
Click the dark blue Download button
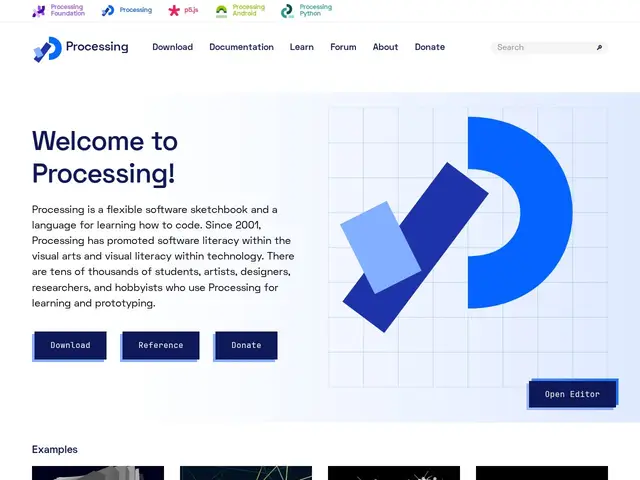click(70, 345)
